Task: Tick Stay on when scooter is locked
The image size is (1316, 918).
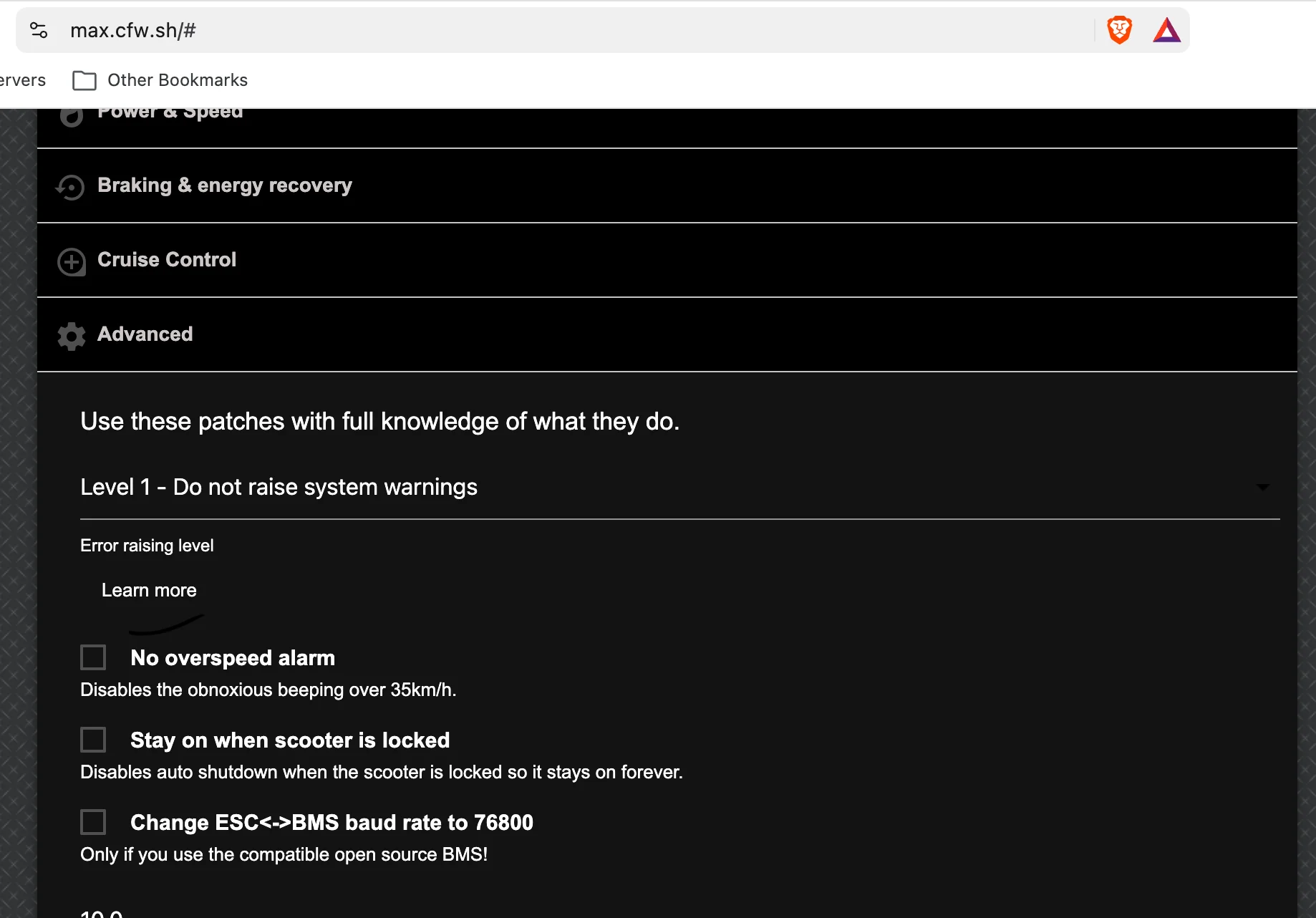Action: pyautogui.click(x=93, y=740)
